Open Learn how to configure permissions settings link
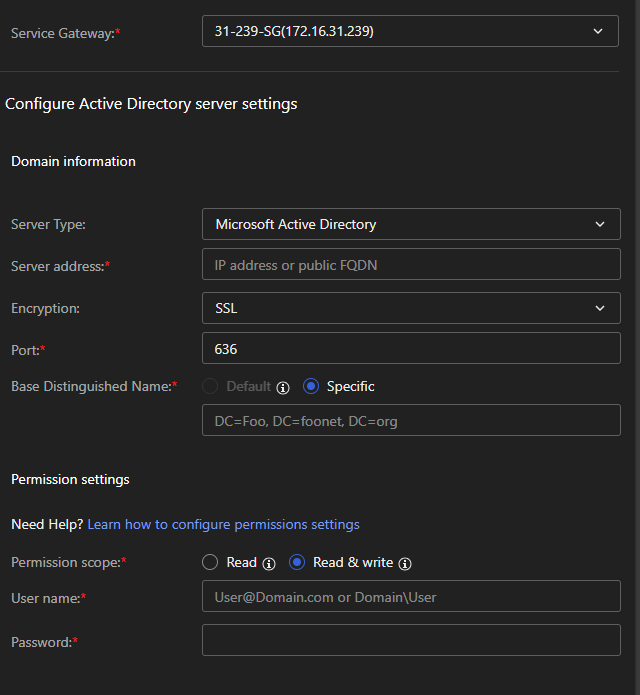640x695 pixels. (223, 524)
